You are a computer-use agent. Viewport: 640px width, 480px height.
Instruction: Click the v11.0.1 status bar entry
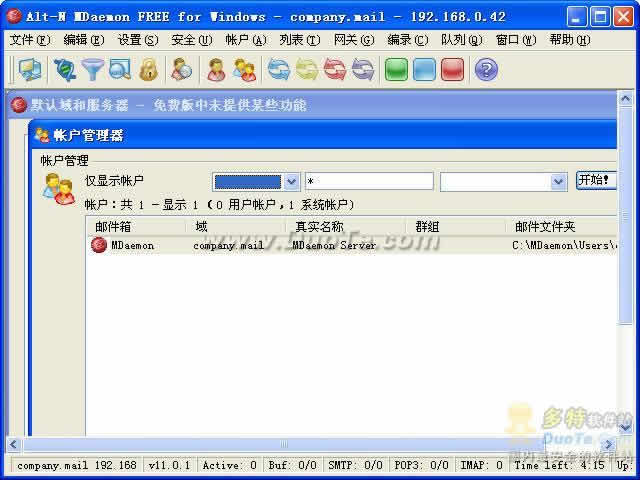click(x=169, y=465)
